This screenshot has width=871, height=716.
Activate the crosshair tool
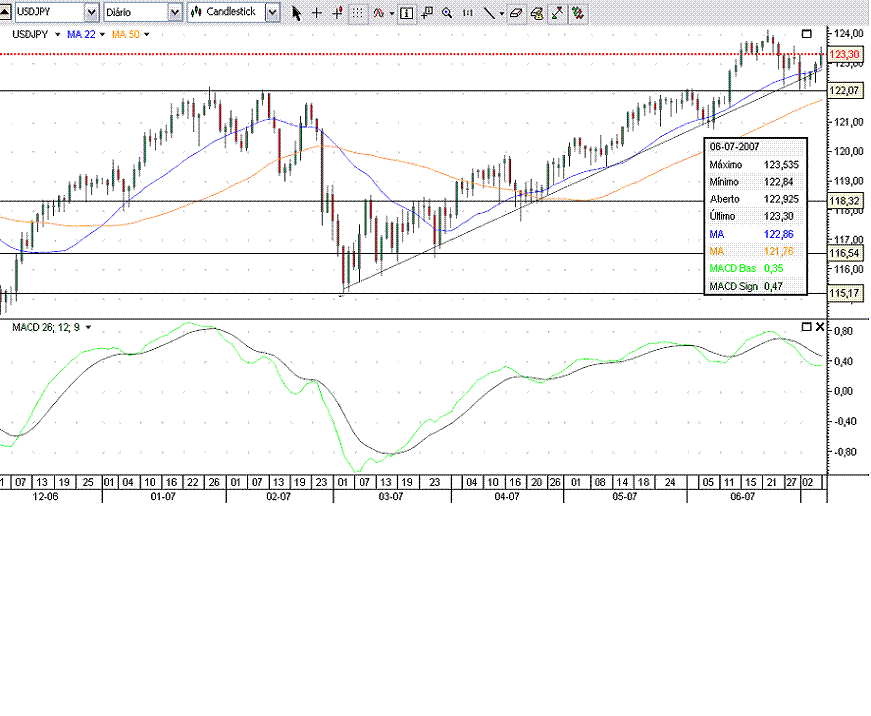(316, 12)
